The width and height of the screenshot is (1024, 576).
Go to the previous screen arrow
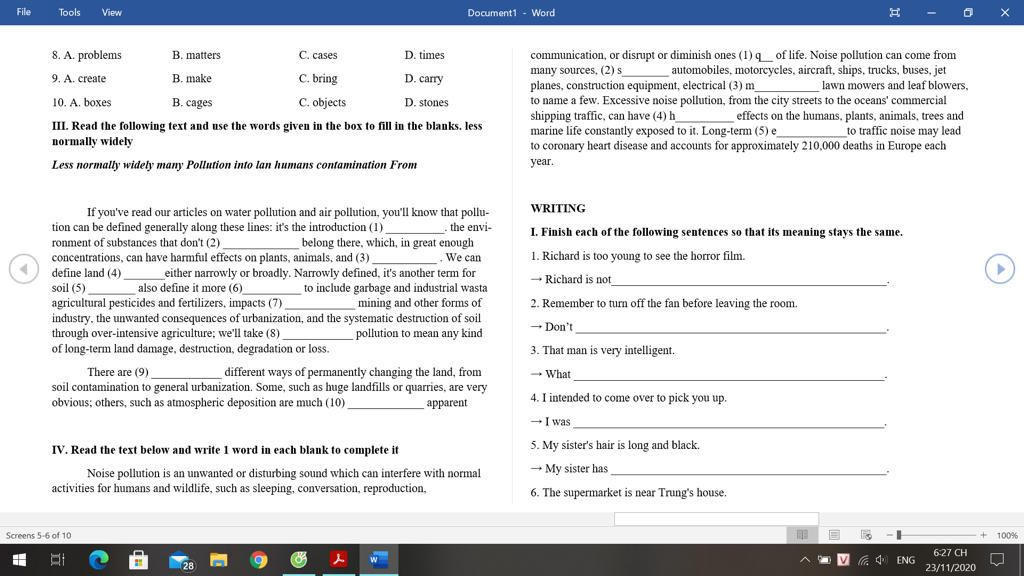pyautogui.click(x=24, y=269)
